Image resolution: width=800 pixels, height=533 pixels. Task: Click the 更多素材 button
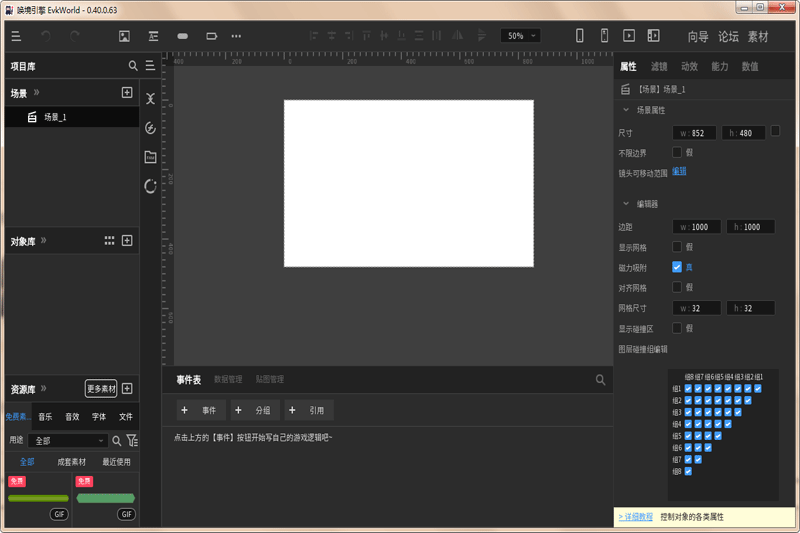click(101, 389)
